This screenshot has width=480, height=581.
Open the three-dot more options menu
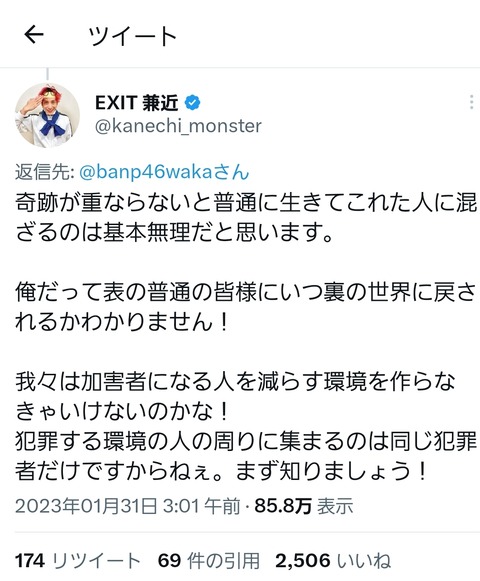tap(471, 102)
